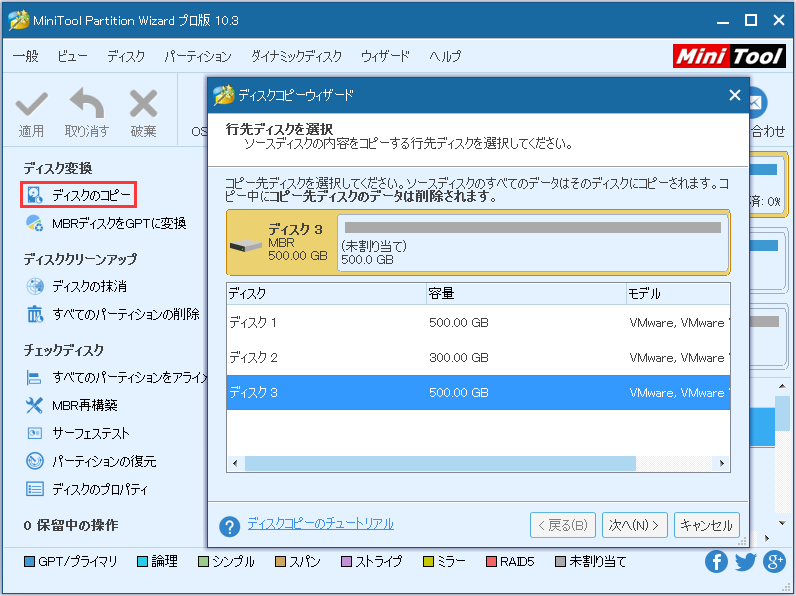The width and height of the screenshot is (796, 596).
Task: Click the キャンセル button
Action: (707, 525)
